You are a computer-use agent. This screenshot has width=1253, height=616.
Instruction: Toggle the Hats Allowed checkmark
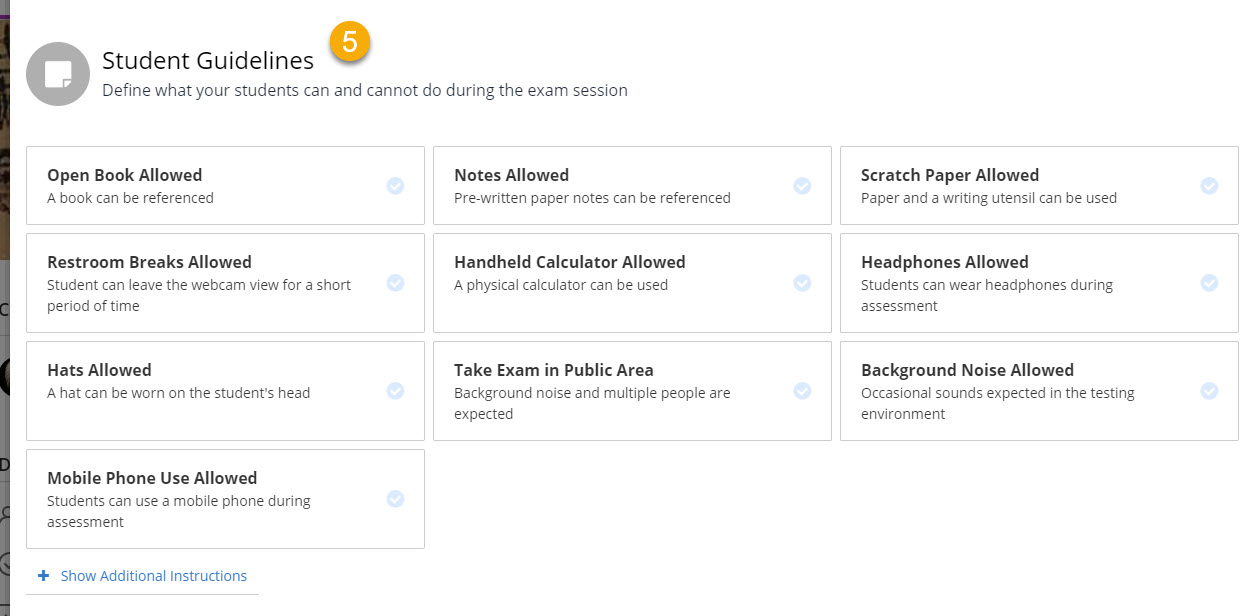click(395, 391)
